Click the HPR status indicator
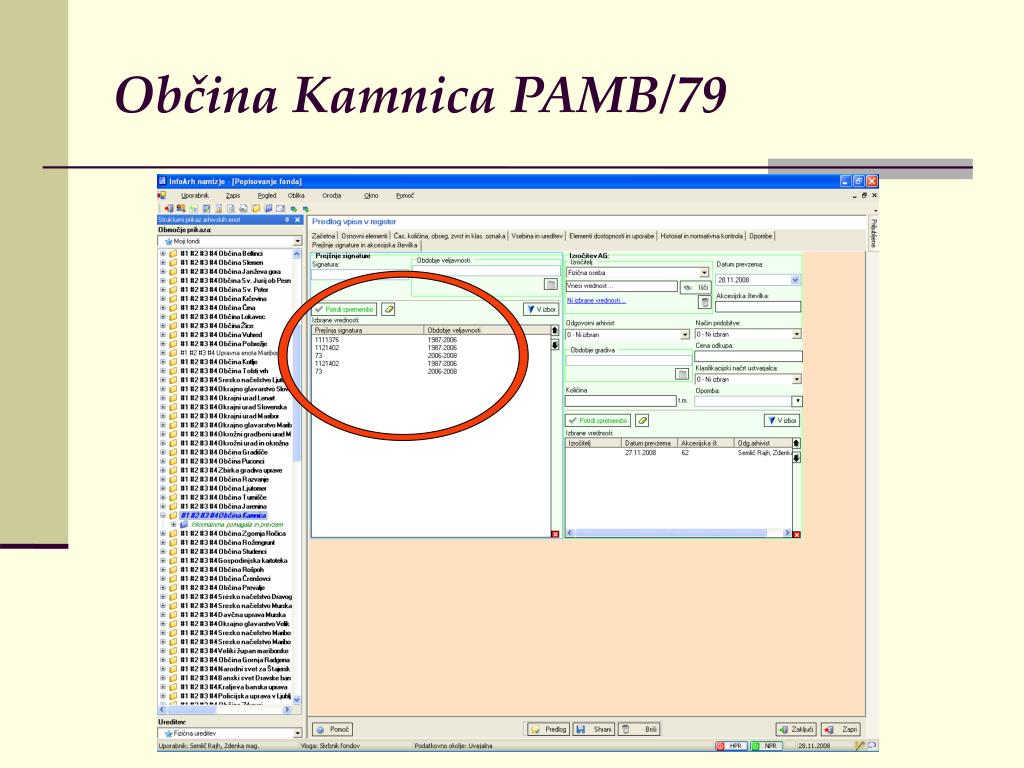This screenshot has height=768, width=1024. [730, 746]
